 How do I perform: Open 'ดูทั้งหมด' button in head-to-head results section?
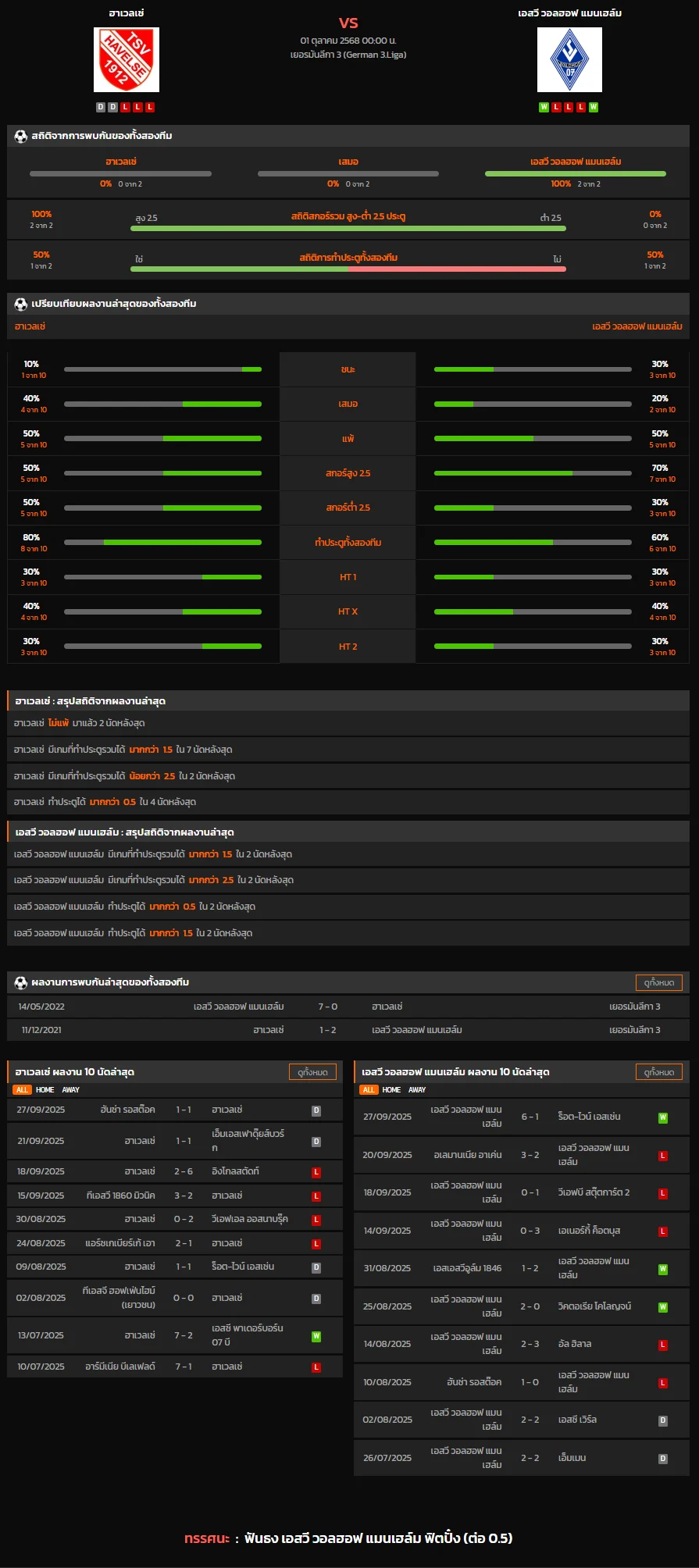click(659, 982)
